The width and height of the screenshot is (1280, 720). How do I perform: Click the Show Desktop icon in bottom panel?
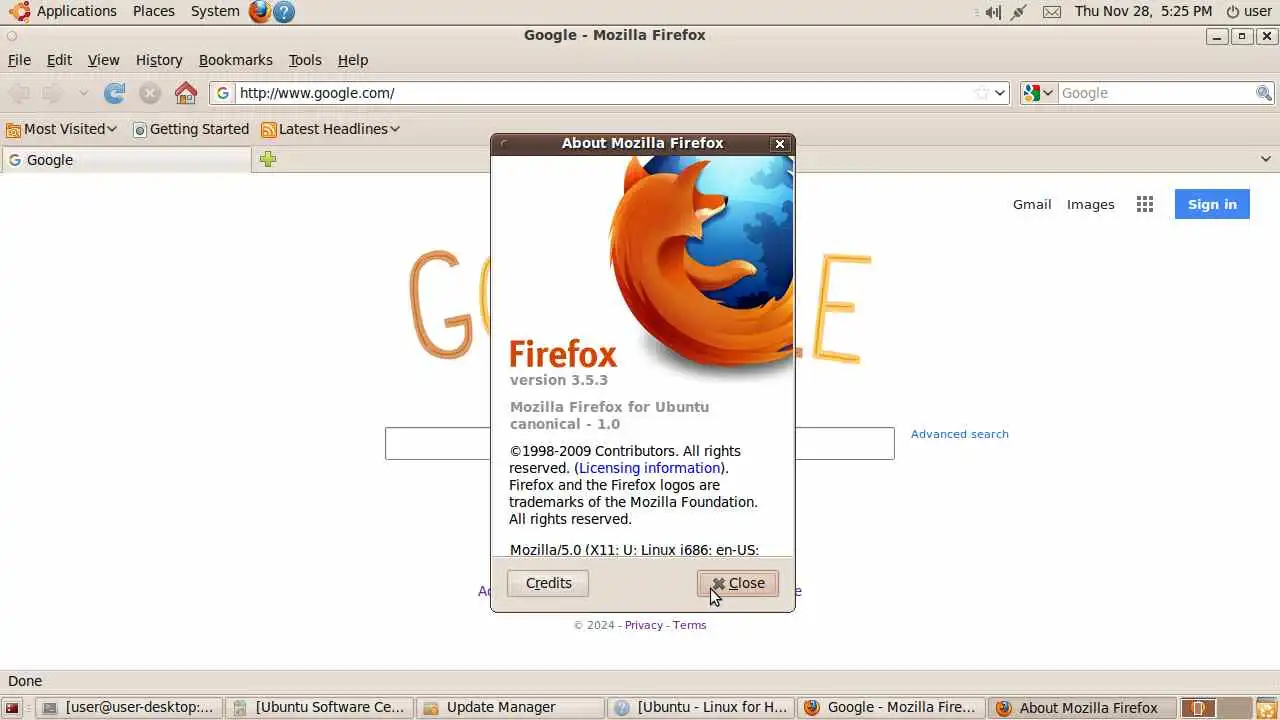pos(12,708)
